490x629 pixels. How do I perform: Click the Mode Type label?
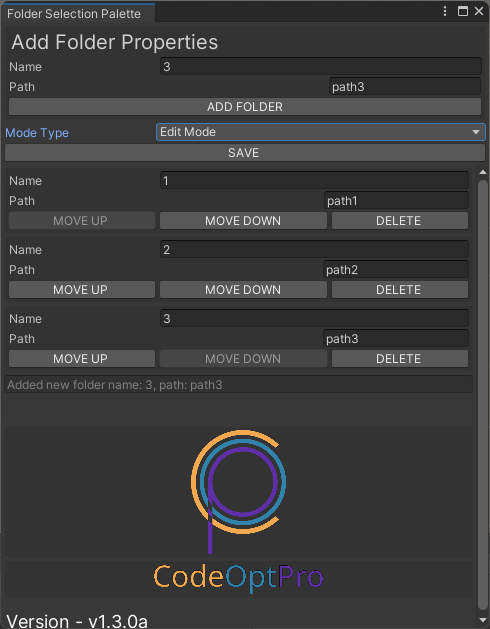(37, 133)
